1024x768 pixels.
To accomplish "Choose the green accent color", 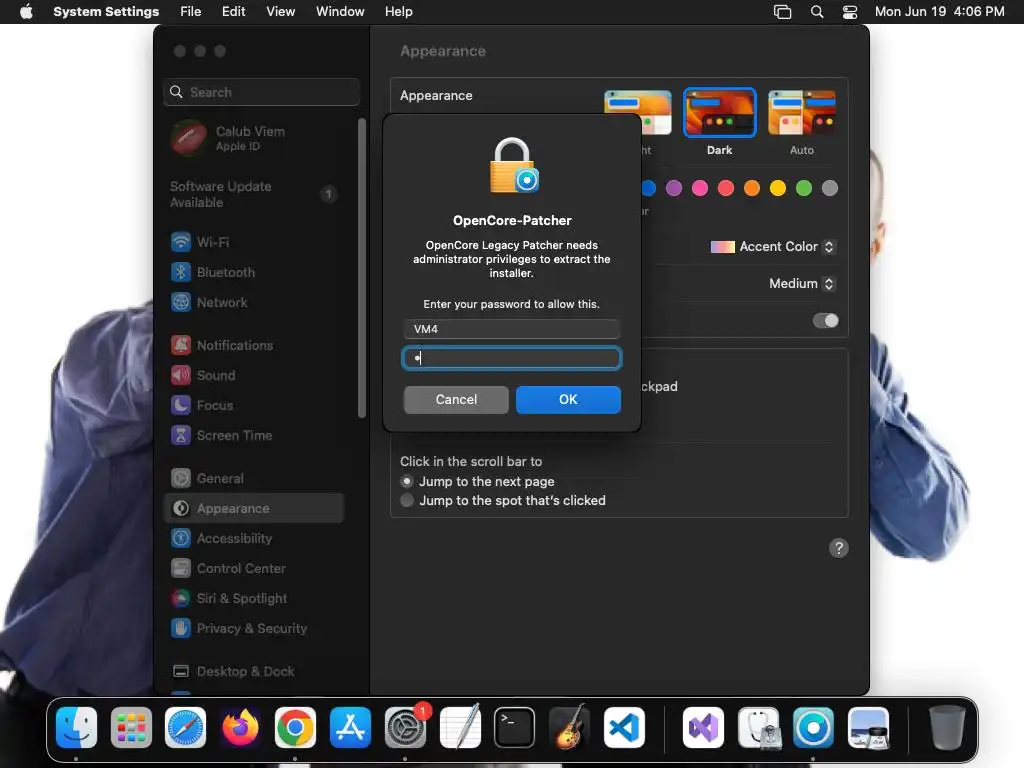I will coord(804,188).
